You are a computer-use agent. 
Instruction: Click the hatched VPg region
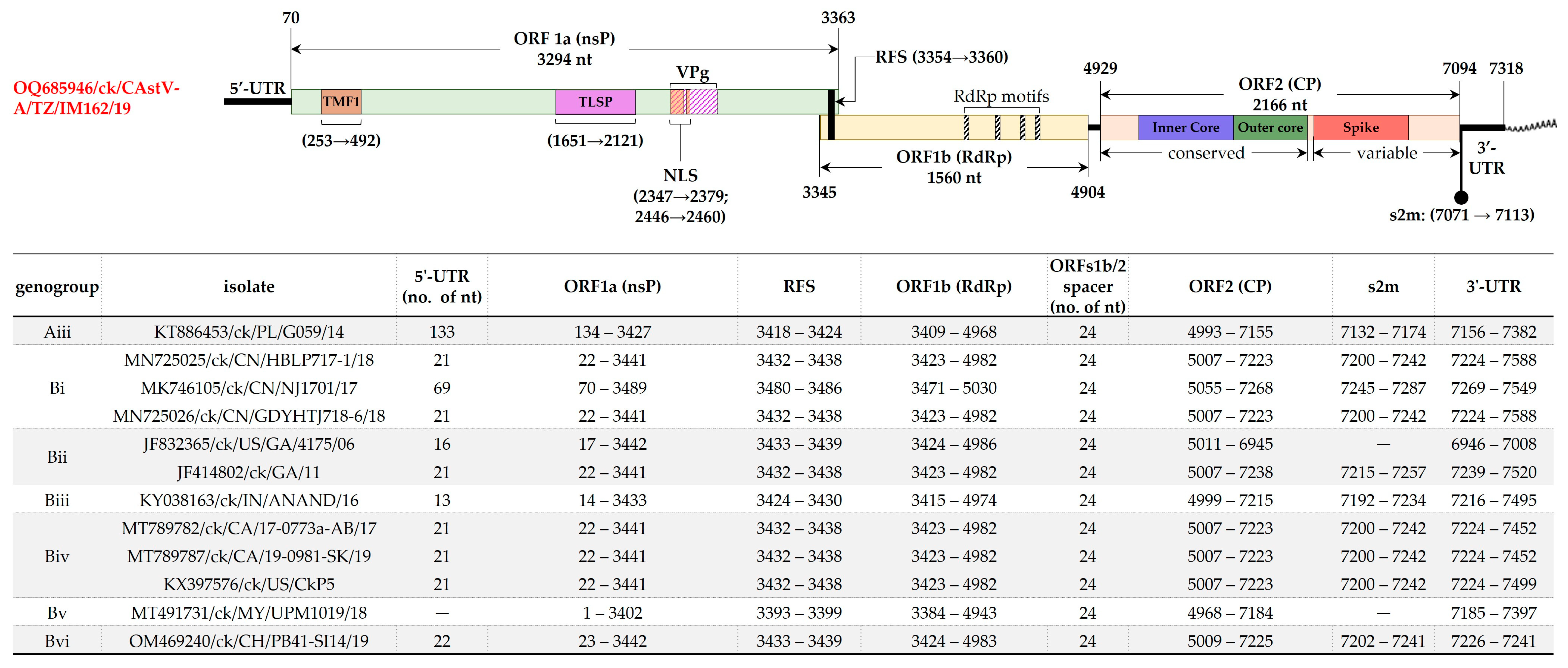(x=694, y=102)
